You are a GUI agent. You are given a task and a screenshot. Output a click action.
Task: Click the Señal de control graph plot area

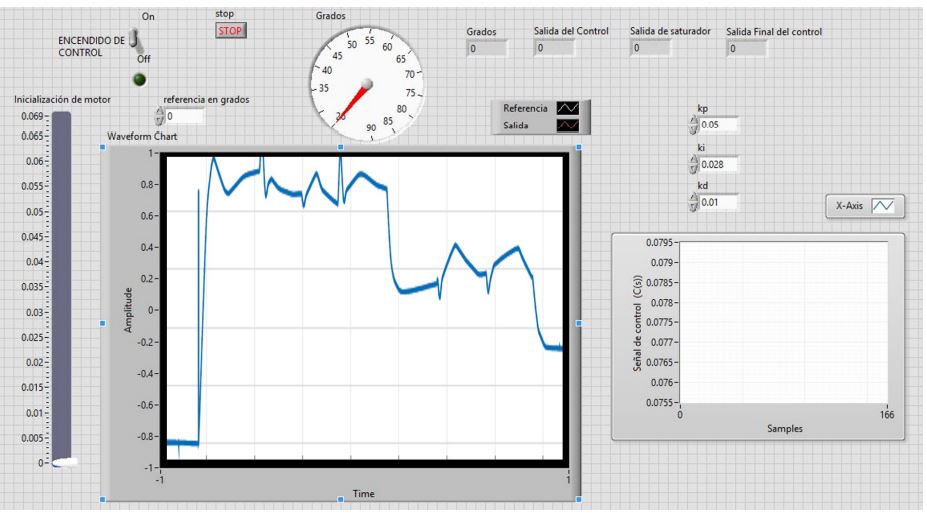(784, 323)
